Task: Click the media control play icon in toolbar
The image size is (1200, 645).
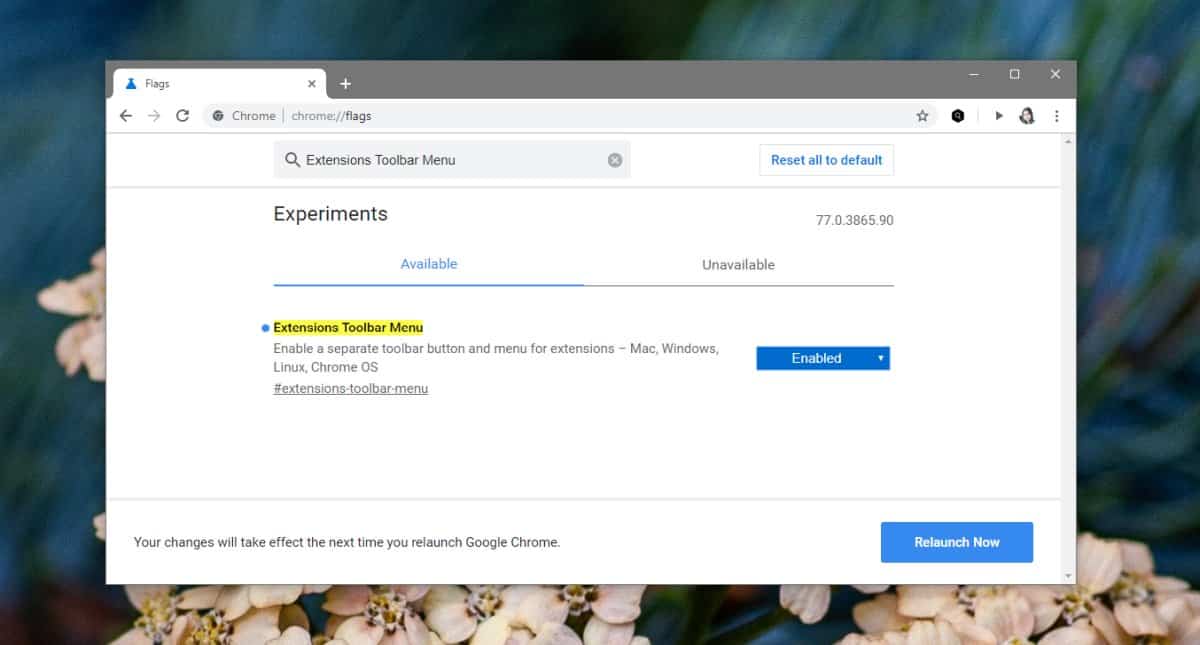Action: (x=998, y=116)
